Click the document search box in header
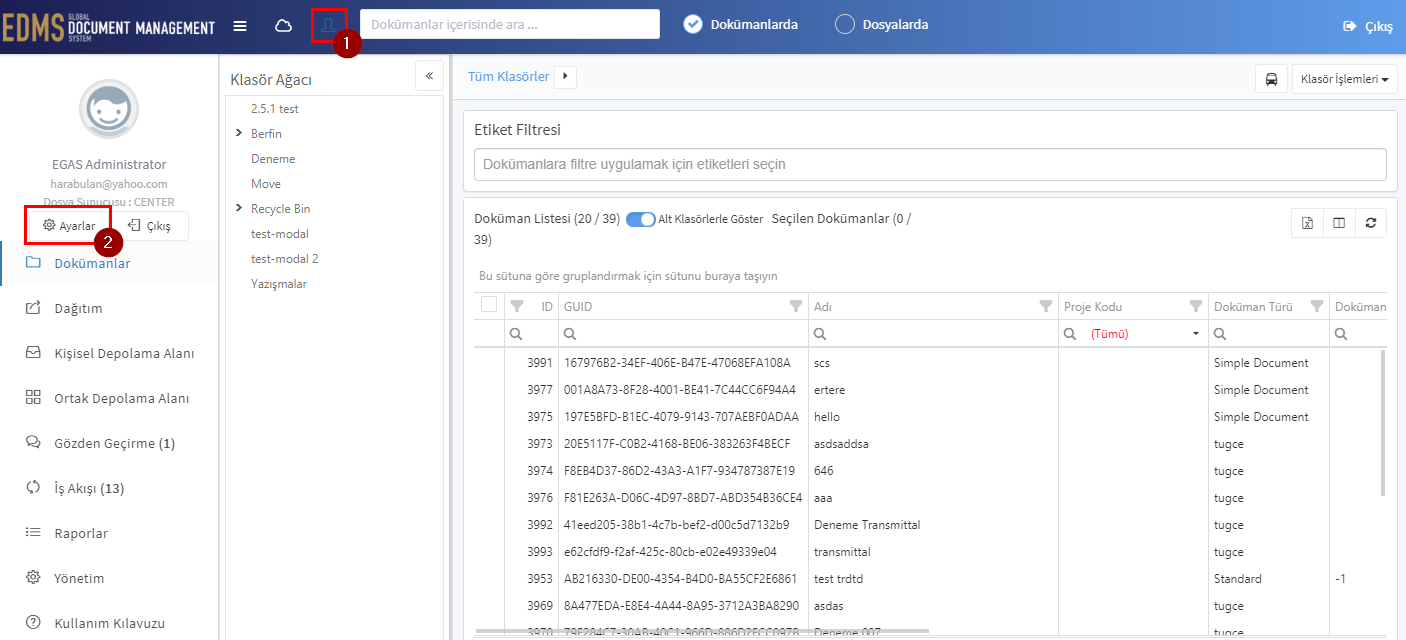The height and width of the screenshot is (640, 1406). click(x=510, y=25)
